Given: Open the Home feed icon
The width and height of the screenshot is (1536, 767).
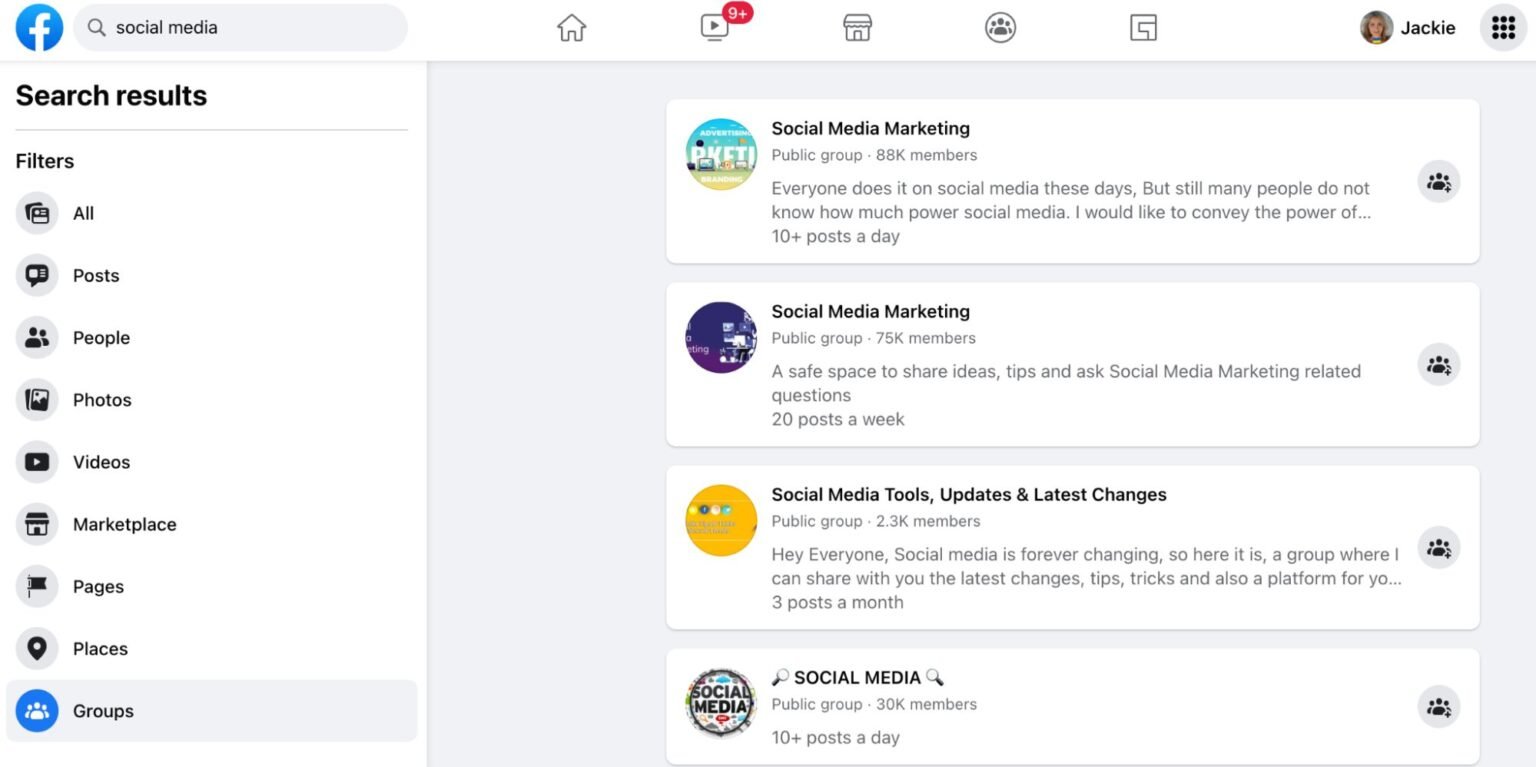Looking at the screenshot, I should point(571,28).
